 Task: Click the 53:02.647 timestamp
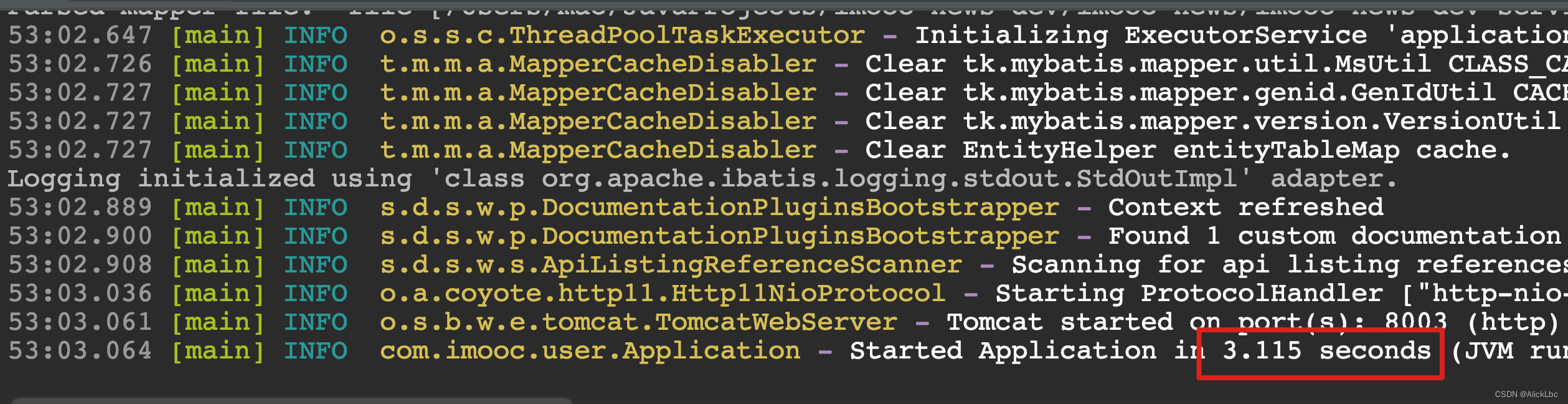(80, 36)
